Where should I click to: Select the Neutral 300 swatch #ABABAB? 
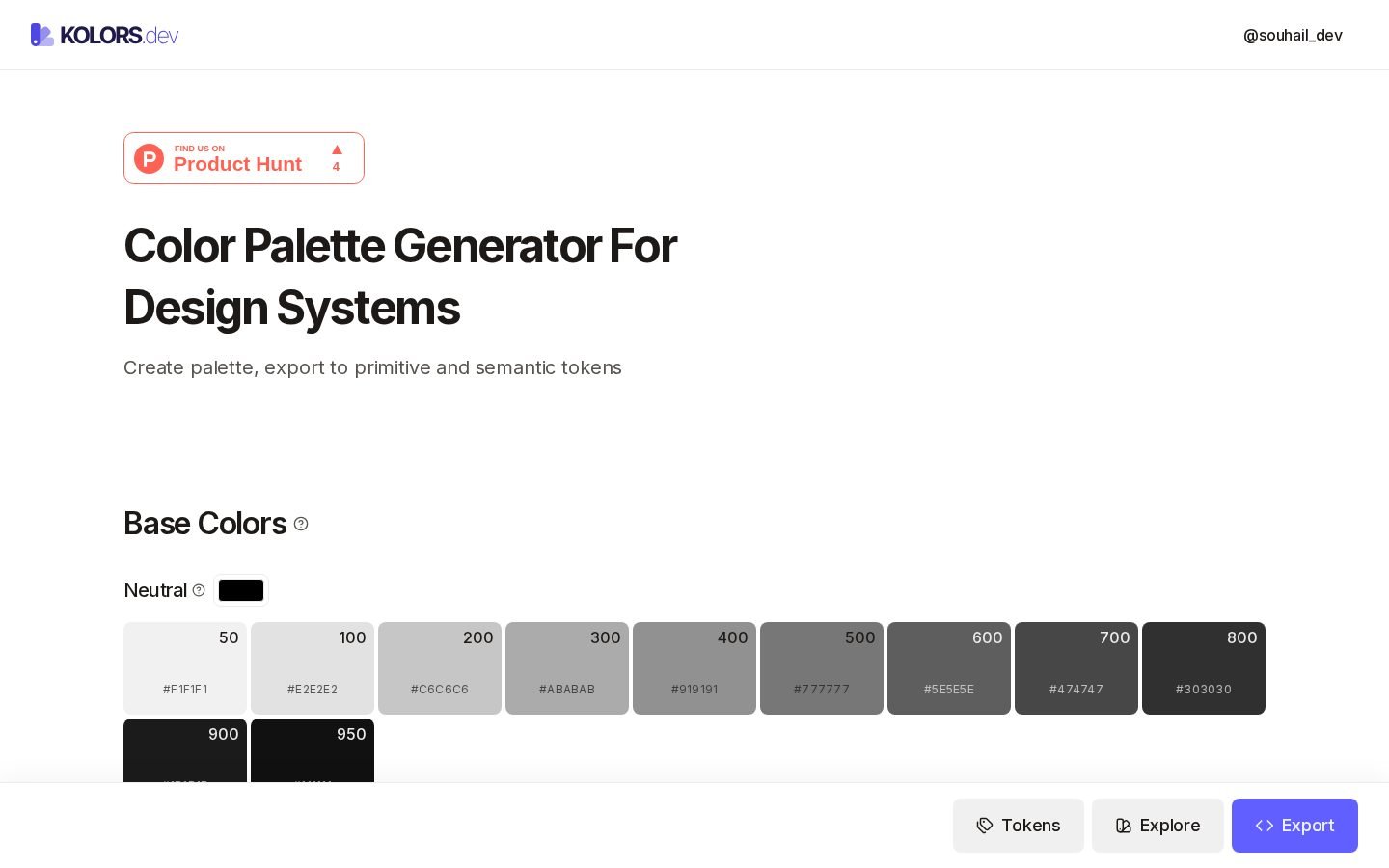[567, 668]
